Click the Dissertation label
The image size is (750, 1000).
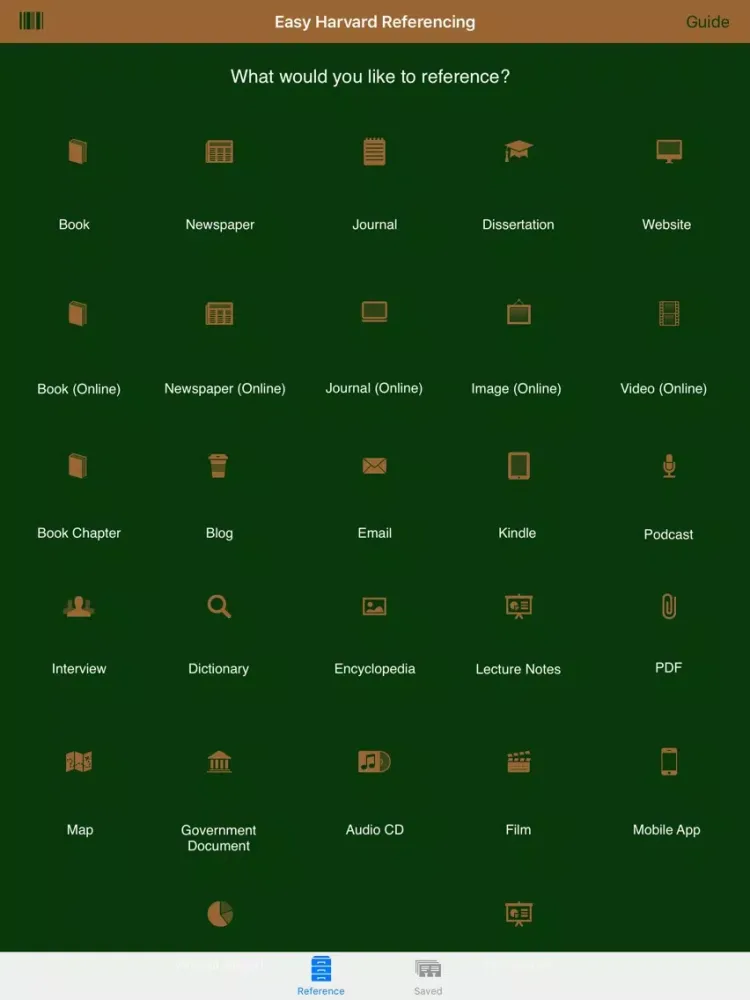[518, 224]
